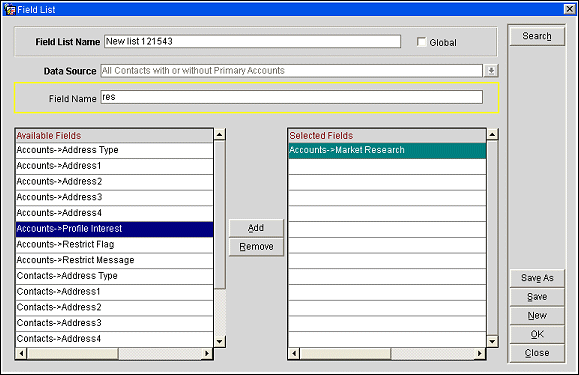The height and width of the screenshot is (375, 579).
Task: Click Available Fields scroll up arrow
Action: [x=220, y=134]
